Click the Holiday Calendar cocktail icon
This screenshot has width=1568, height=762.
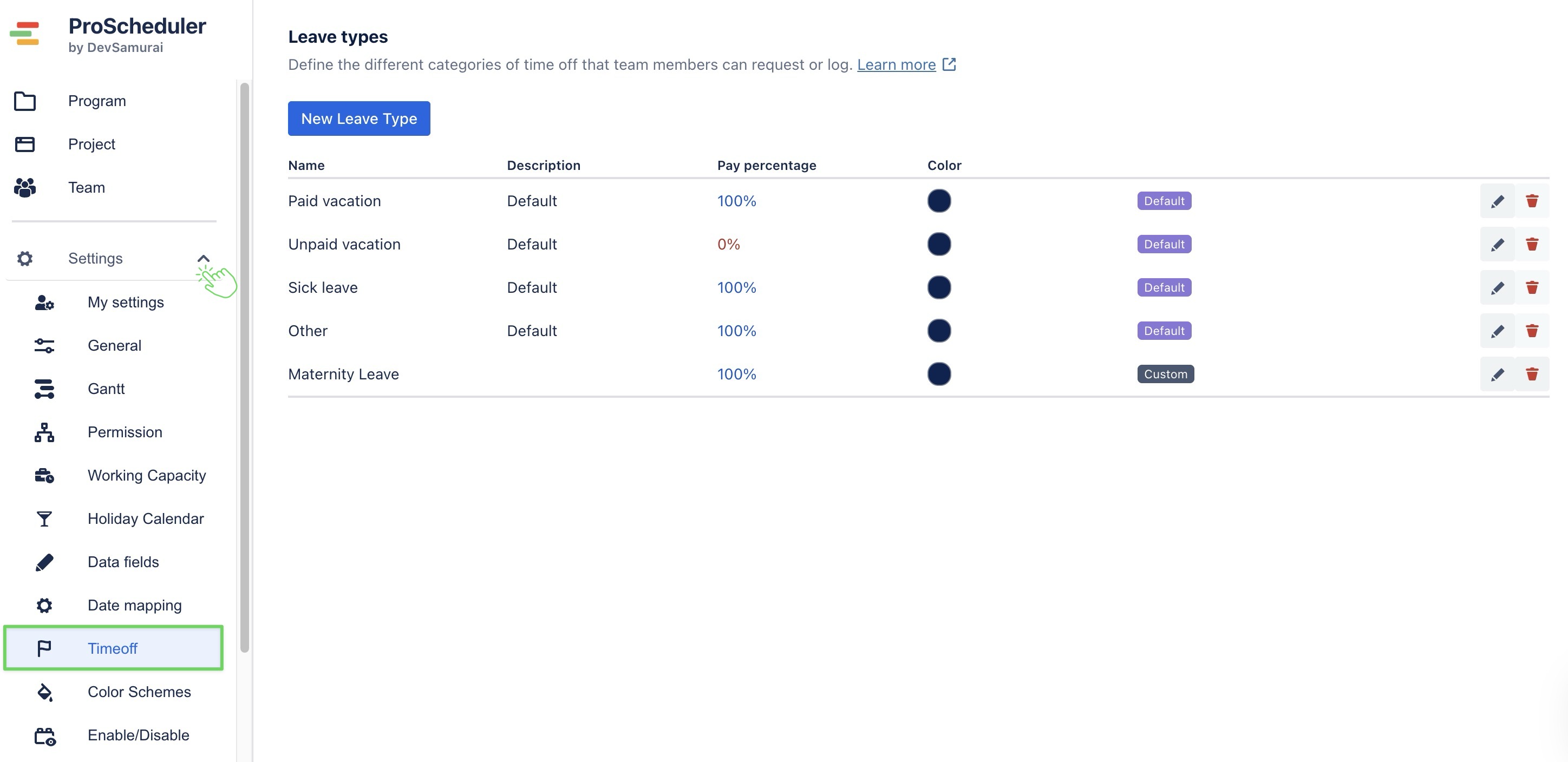(x=44, y=518)
